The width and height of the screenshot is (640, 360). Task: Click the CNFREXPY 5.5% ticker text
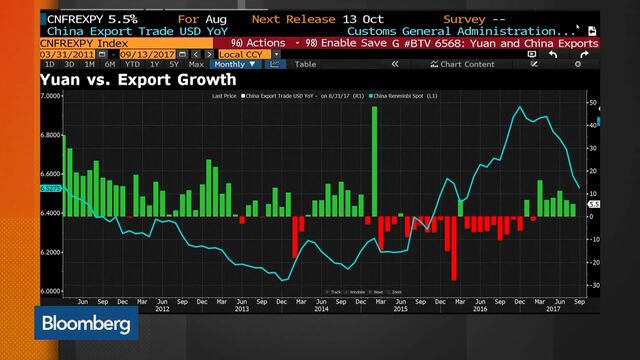click(x=92, y=19)
